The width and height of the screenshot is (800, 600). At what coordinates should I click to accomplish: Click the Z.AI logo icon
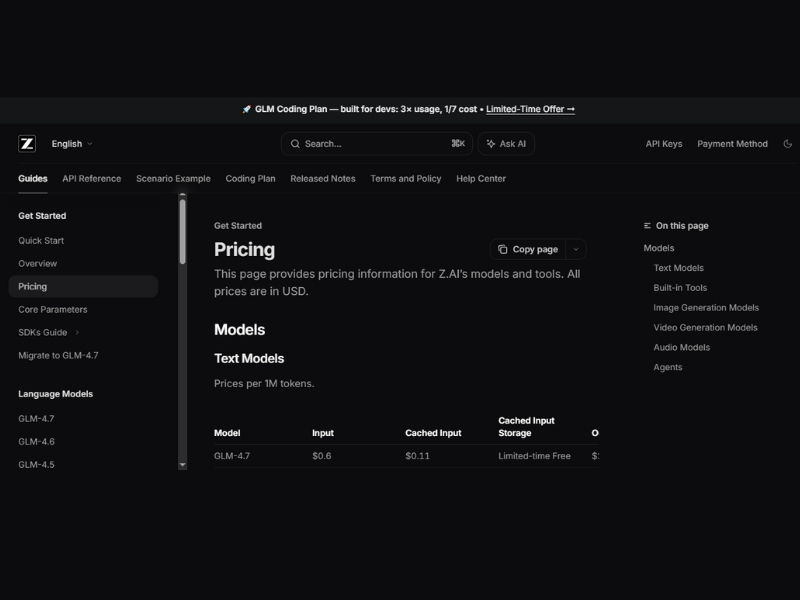coord(27,144)
